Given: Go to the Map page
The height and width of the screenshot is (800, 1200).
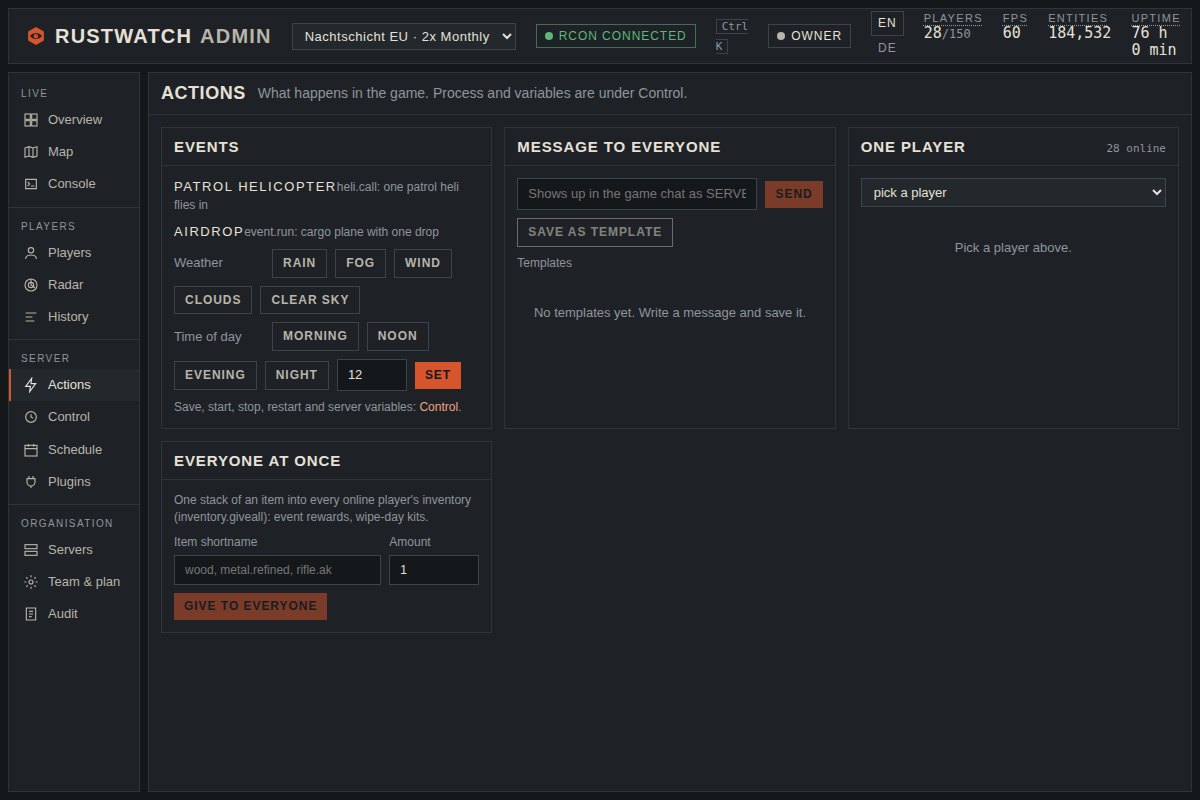Looking at the screenshot, I should (60, 152).
